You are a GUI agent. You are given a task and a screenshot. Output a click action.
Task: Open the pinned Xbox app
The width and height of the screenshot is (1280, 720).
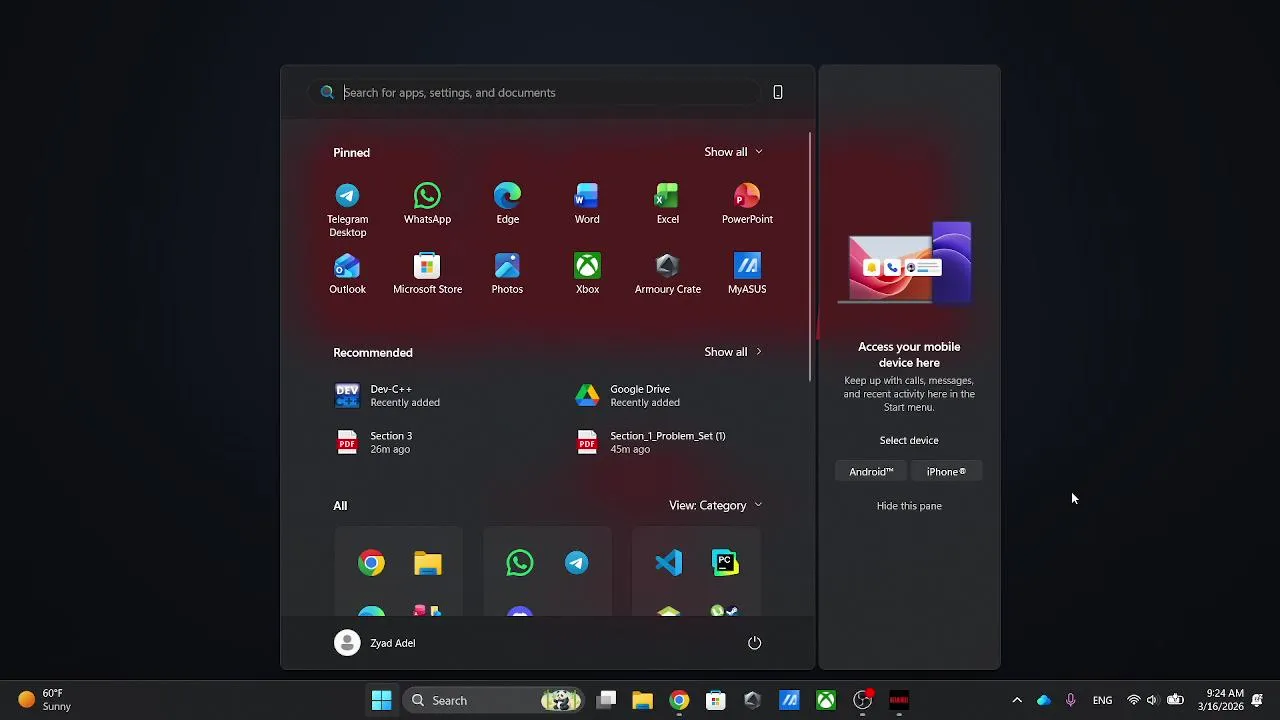tap(587, 274)
